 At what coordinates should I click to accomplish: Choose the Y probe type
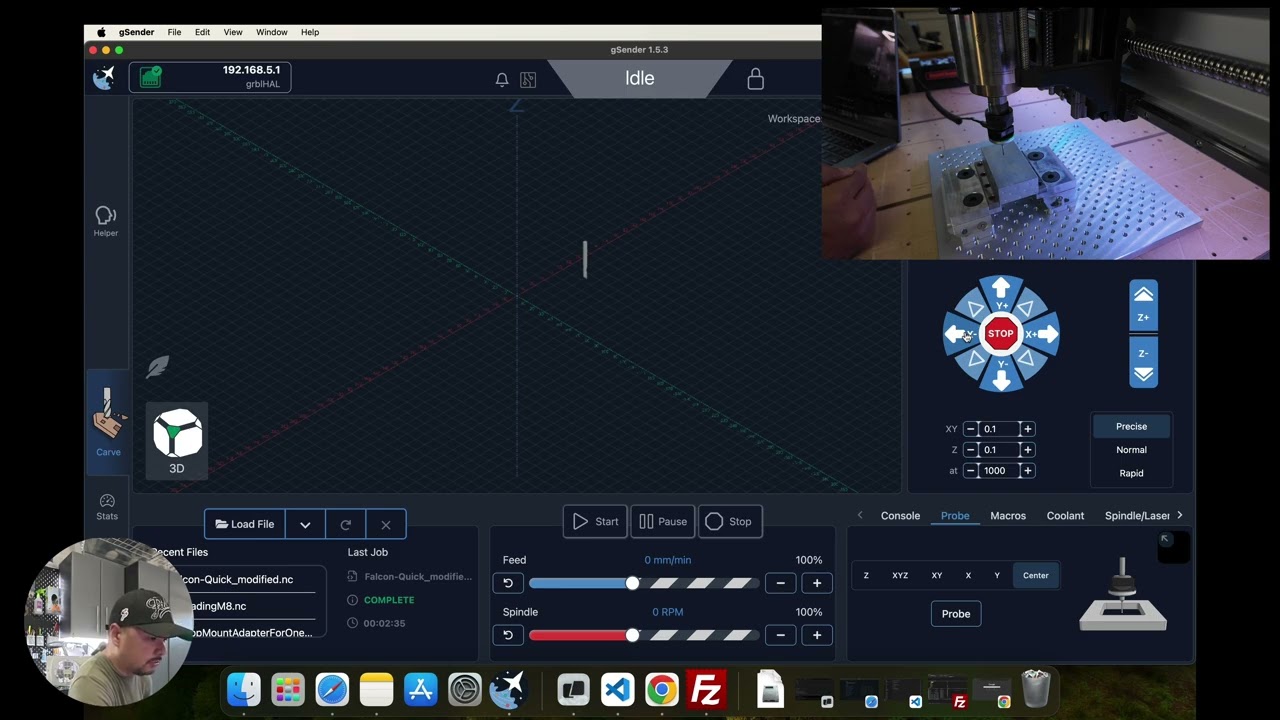(x=997, y=575)
